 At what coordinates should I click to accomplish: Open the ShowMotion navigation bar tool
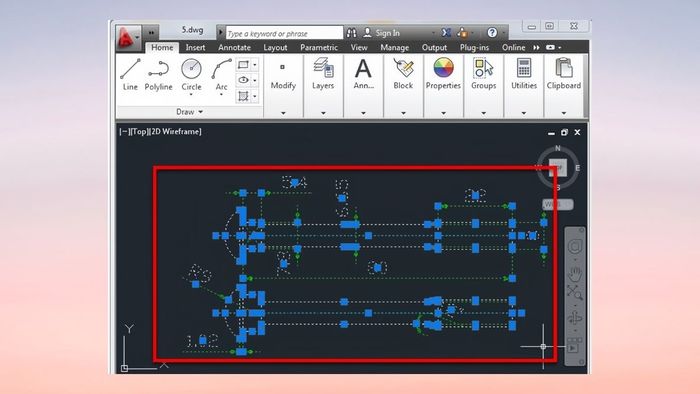tap(573, 345)
